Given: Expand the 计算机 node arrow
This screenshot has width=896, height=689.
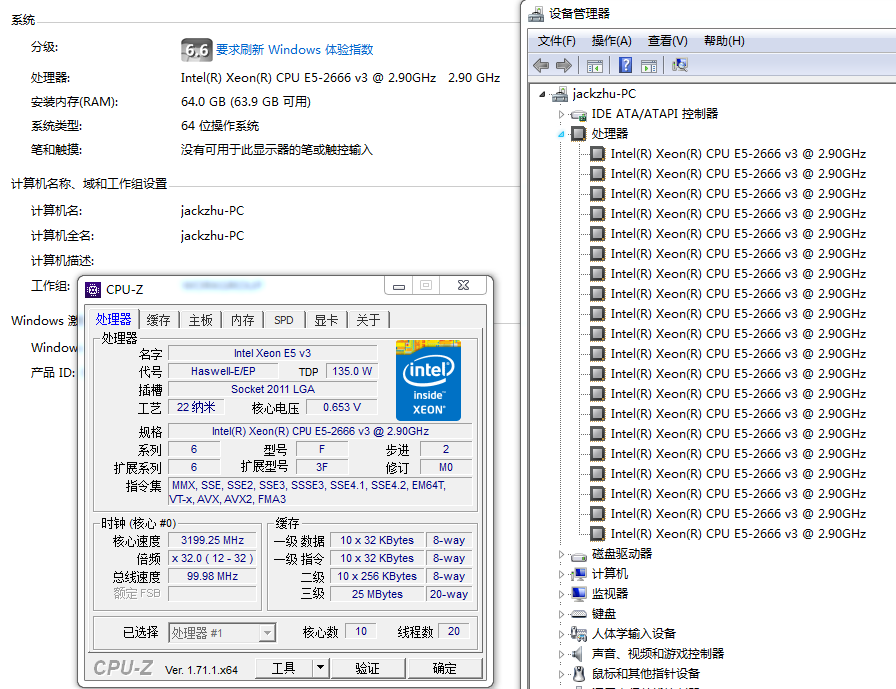Looking at the screenshot, I should [561, 574].
